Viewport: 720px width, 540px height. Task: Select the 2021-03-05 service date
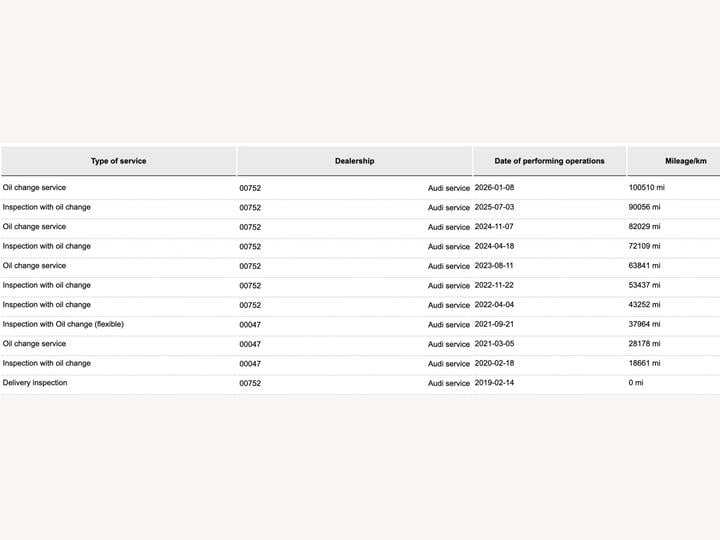point(494,344)
